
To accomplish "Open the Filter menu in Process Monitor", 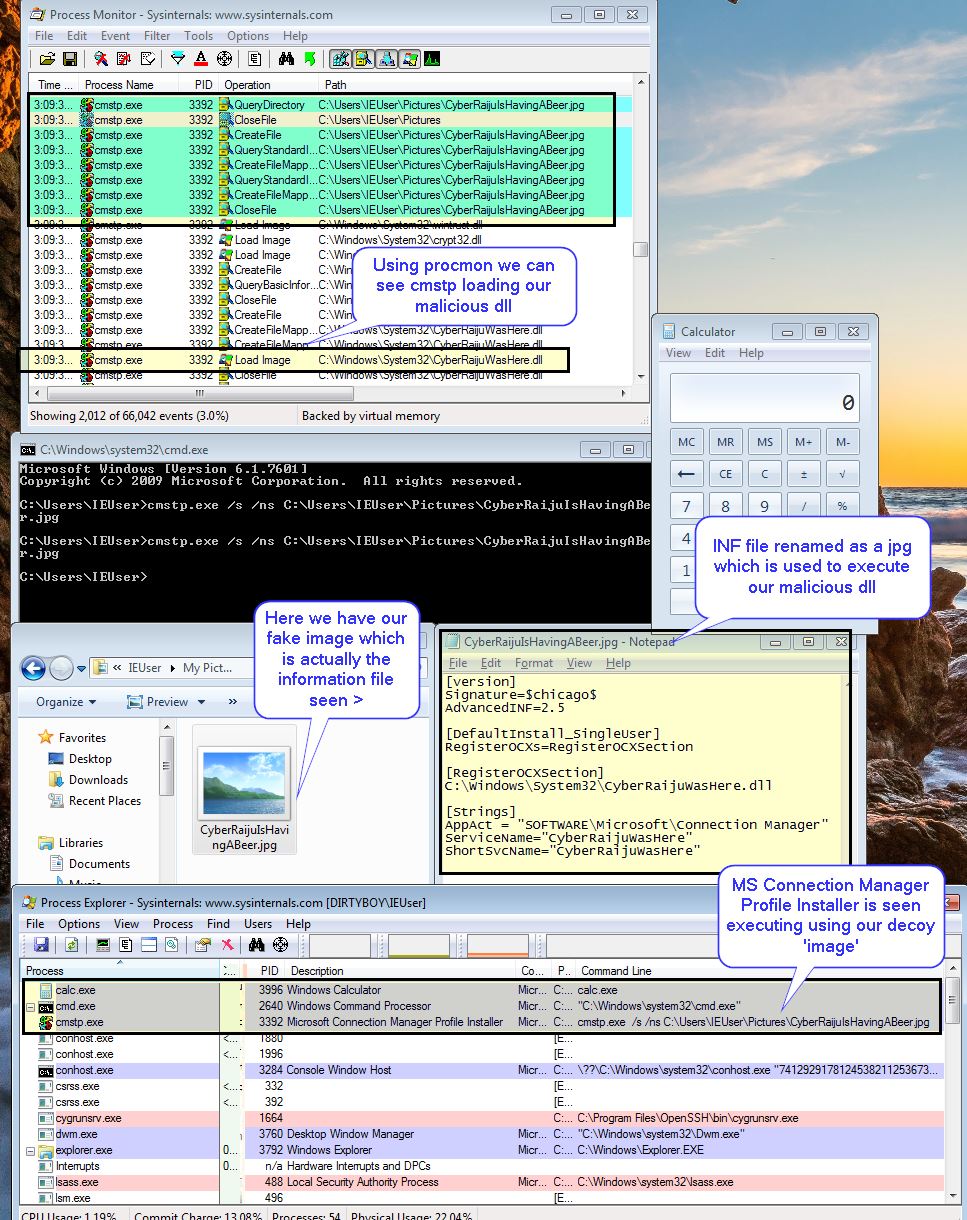I will [157, 36].
